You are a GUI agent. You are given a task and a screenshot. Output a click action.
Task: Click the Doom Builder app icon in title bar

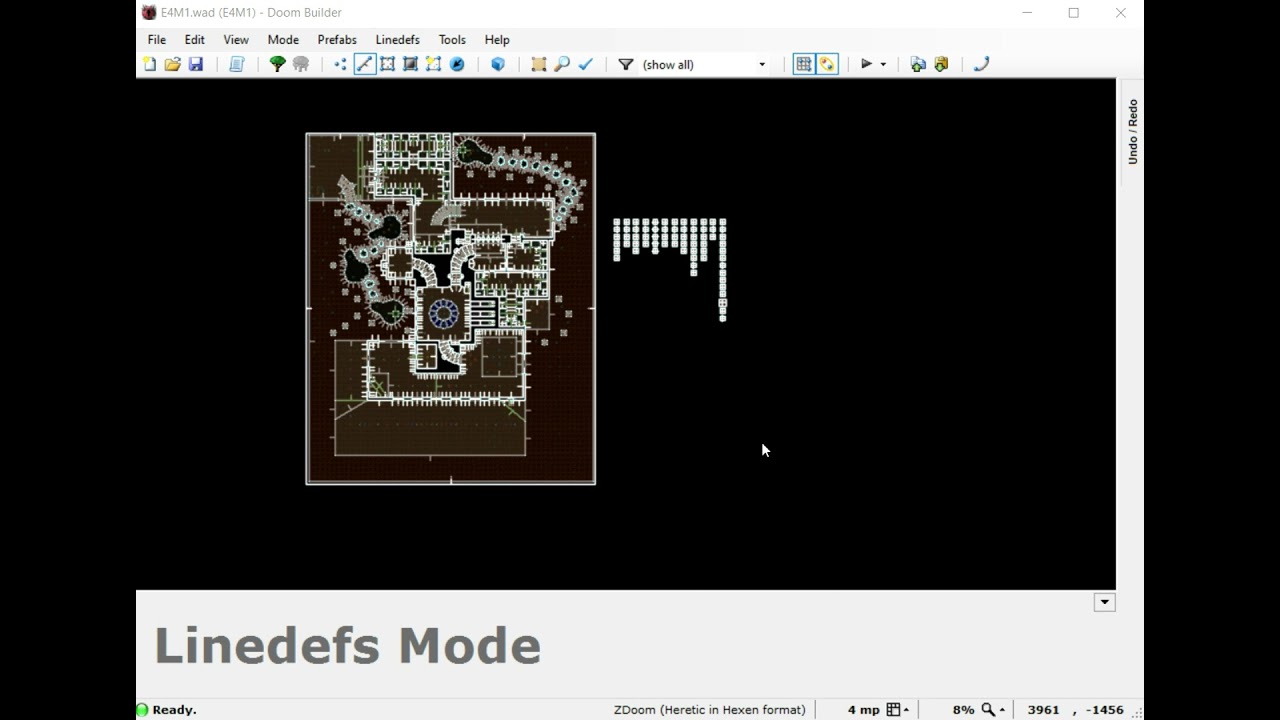tap(149, 13)
